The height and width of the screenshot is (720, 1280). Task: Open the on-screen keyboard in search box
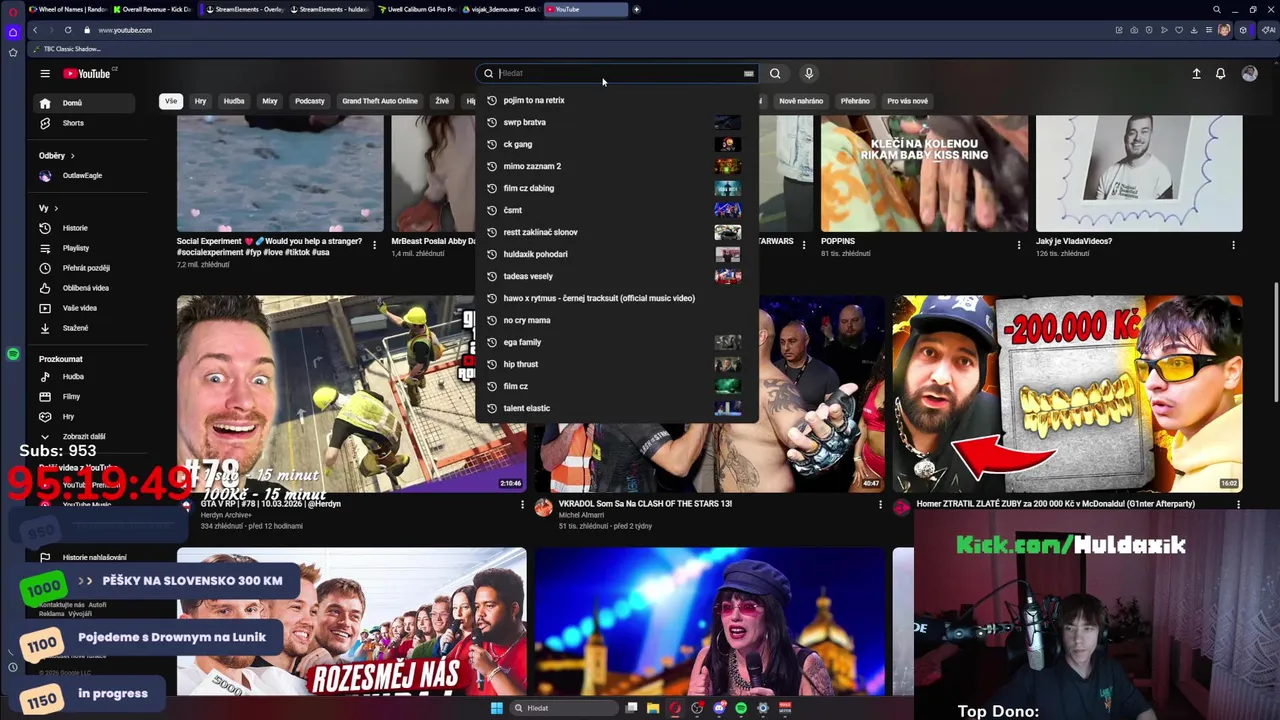[748, 73]
